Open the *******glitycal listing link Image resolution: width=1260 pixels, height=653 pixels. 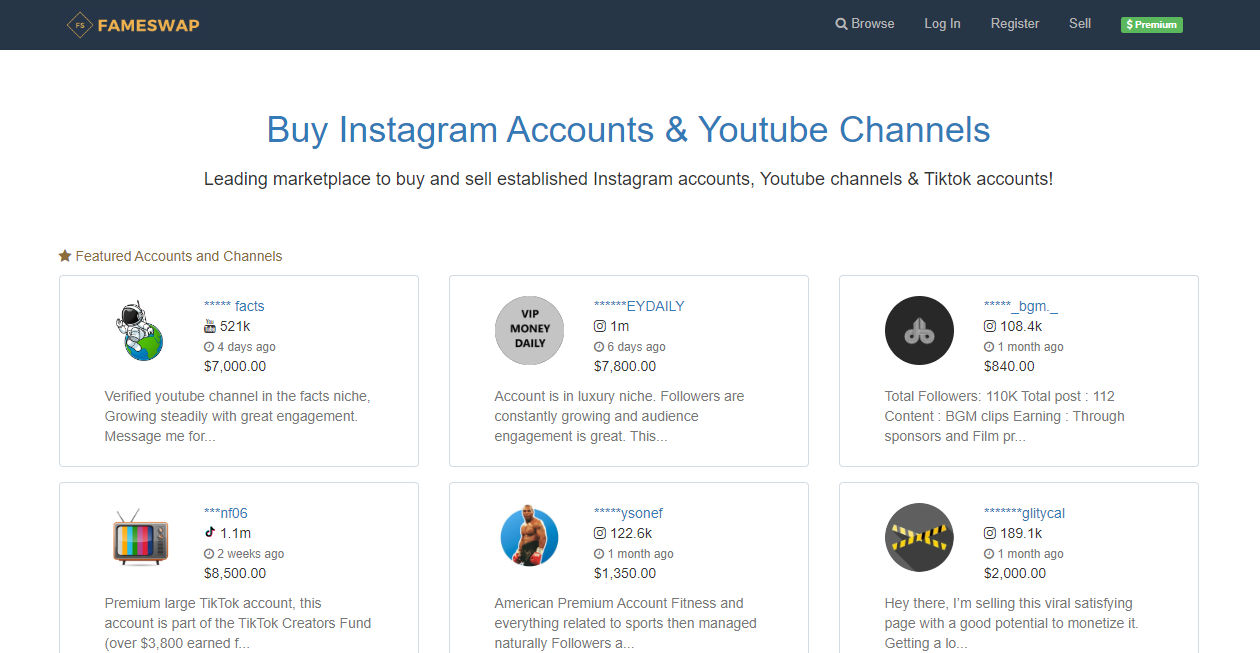point(1024,513)
